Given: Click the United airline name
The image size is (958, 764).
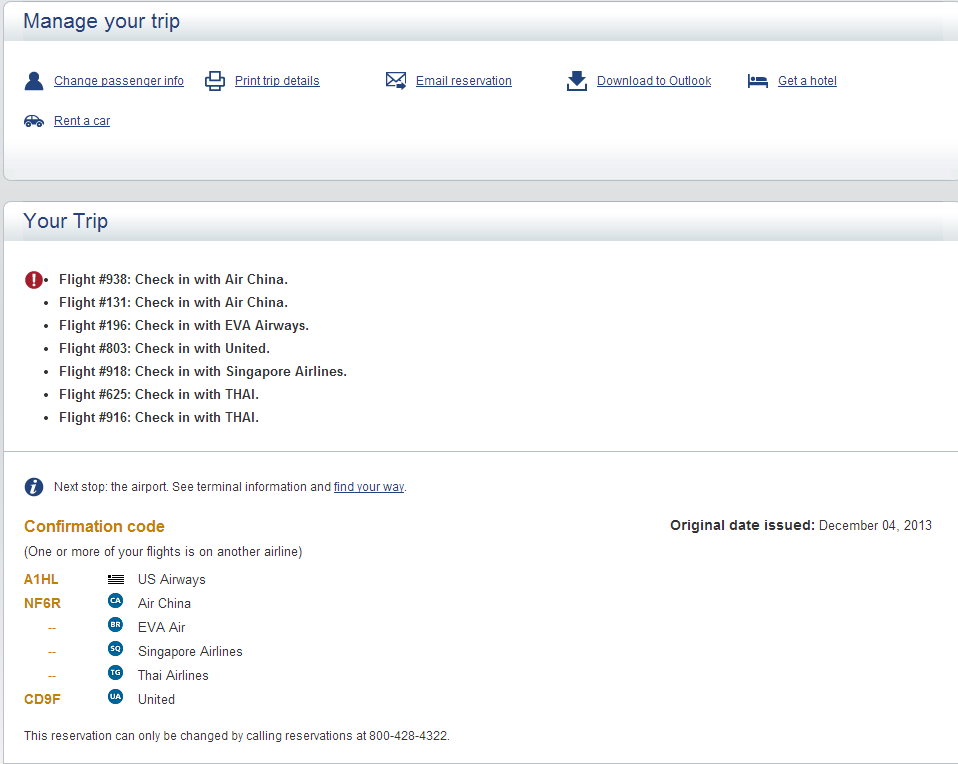Looking at the screenshot, I should pos(156,699).
